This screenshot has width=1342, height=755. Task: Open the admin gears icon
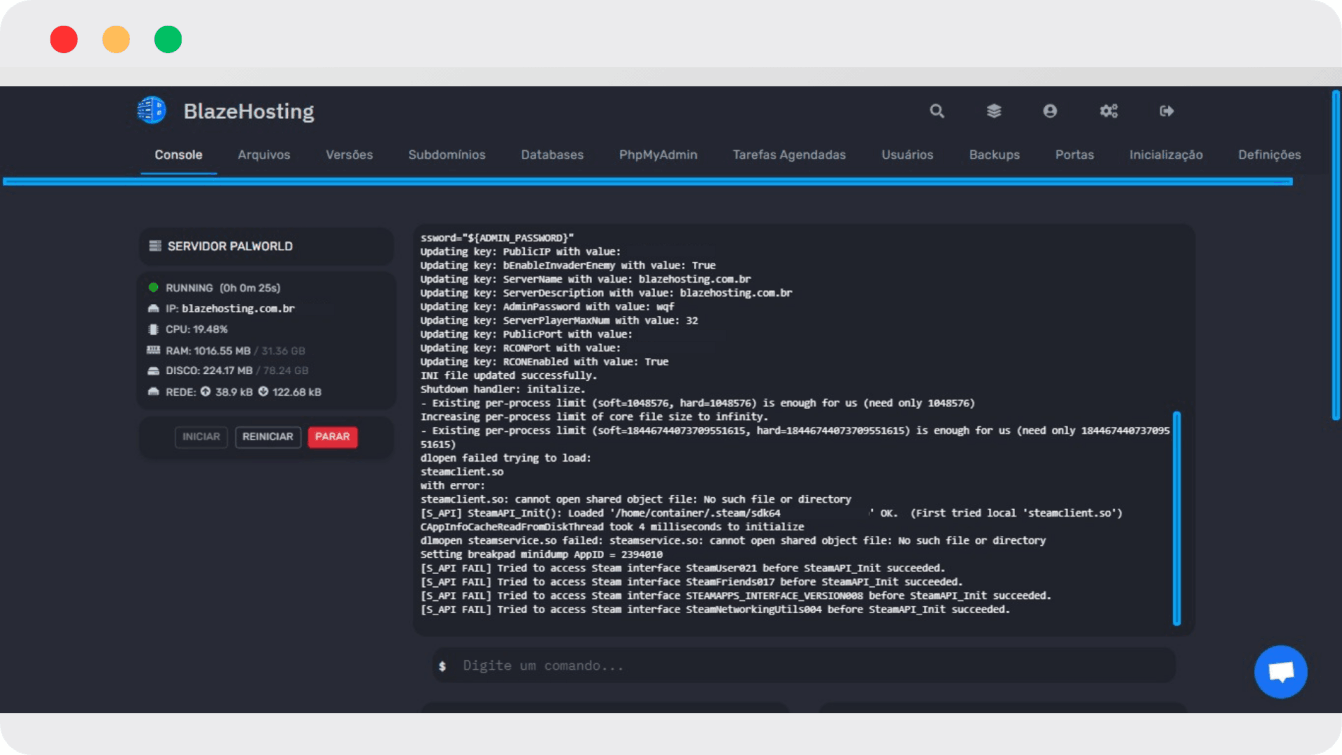click(x=1109, y=111)
